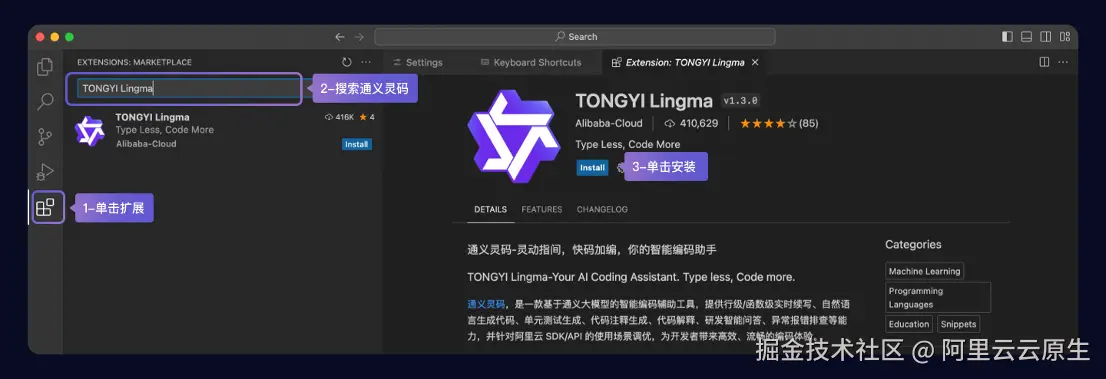
Task: Open the star rating with 85 reviews
Action: pyautogui.click(x=779, y=123)
